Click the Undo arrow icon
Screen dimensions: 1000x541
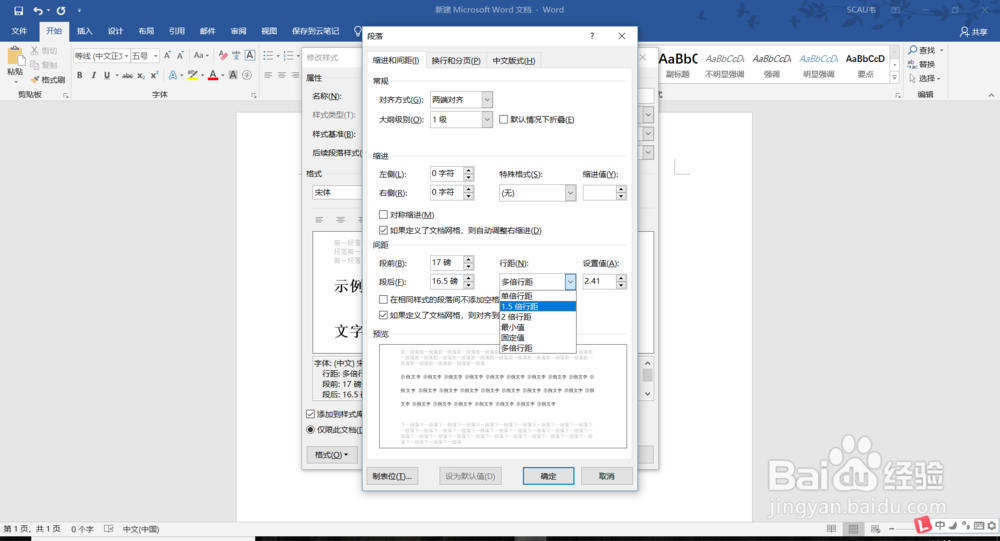coord(38,11)
